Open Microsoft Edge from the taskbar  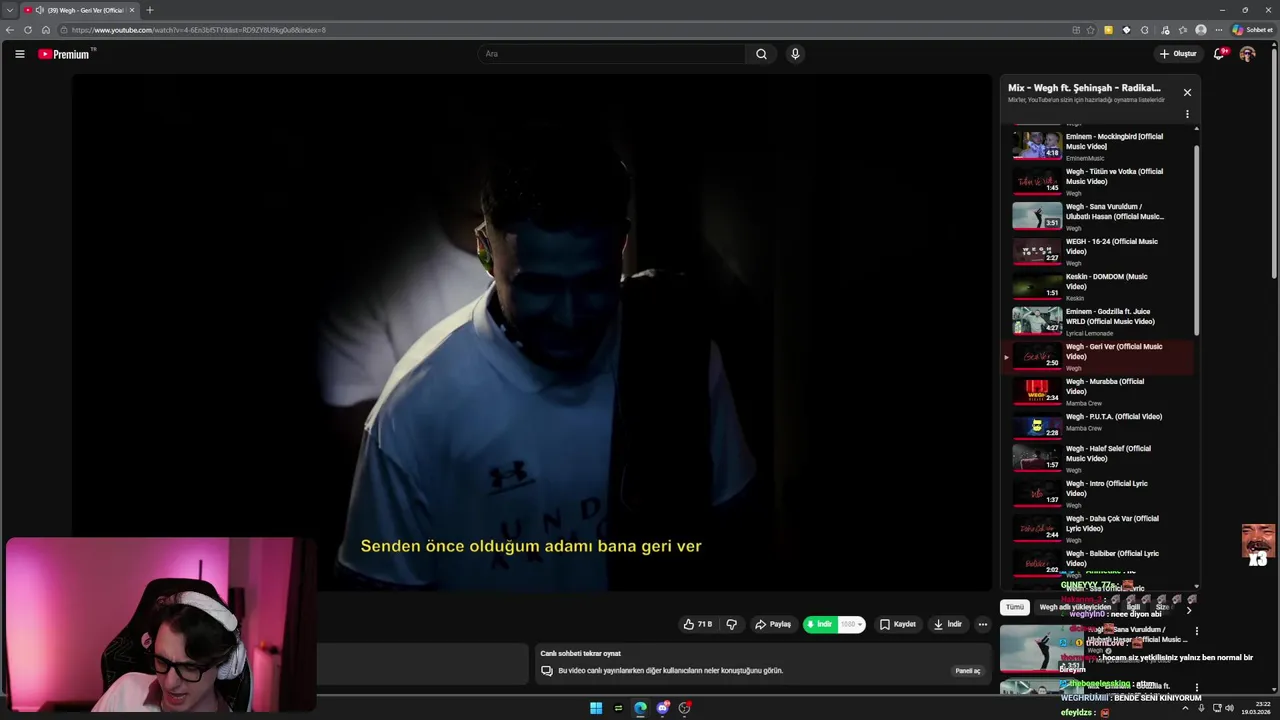point(640,708)
